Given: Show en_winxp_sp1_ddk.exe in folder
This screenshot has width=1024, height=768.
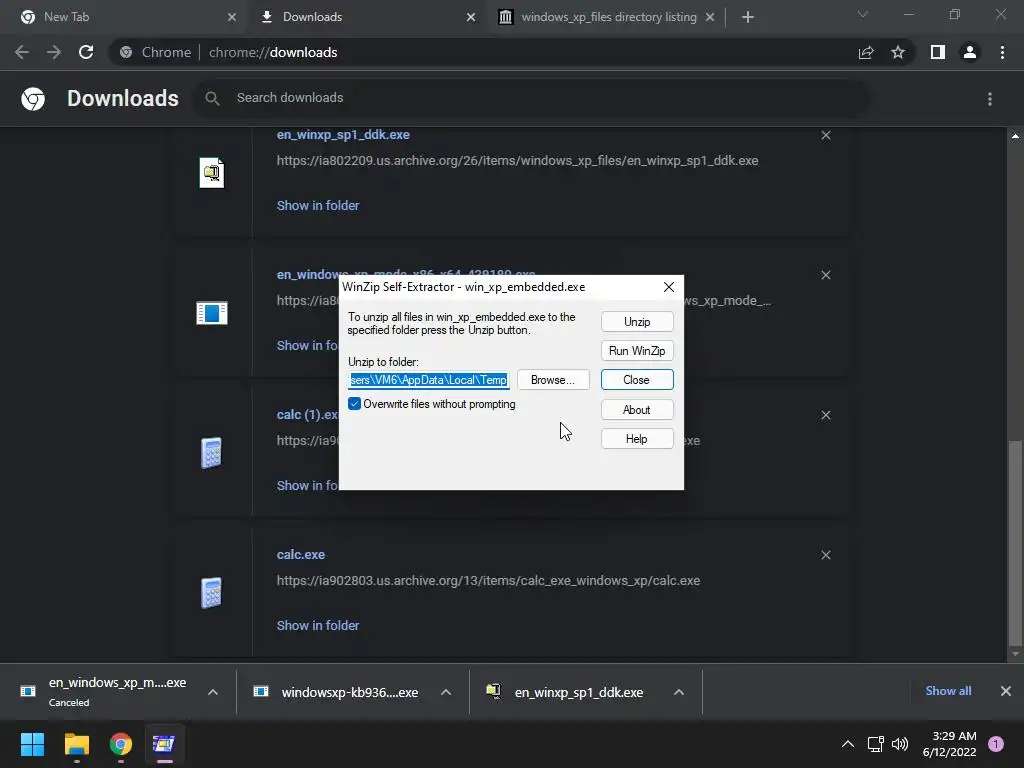Looking at the screenshot, I should pos(317,206).
